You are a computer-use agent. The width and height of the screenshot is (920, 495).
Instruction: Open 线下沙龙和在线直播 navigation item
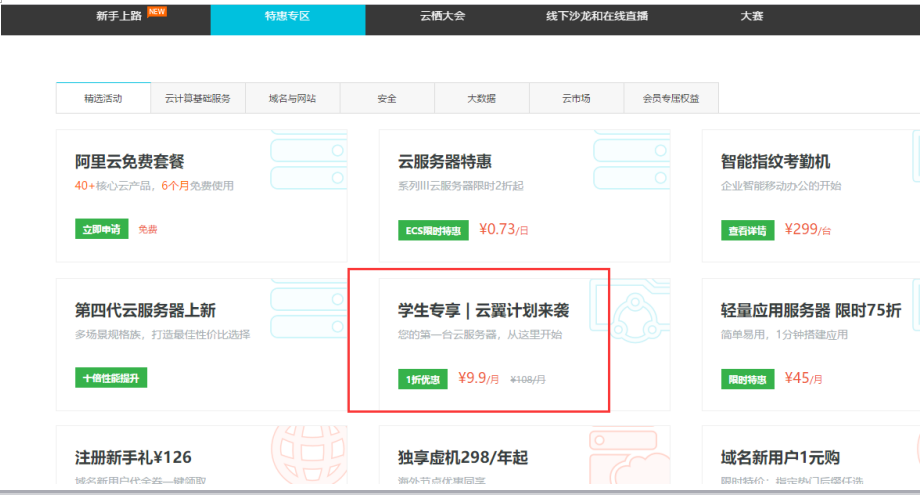pos(597,16)
